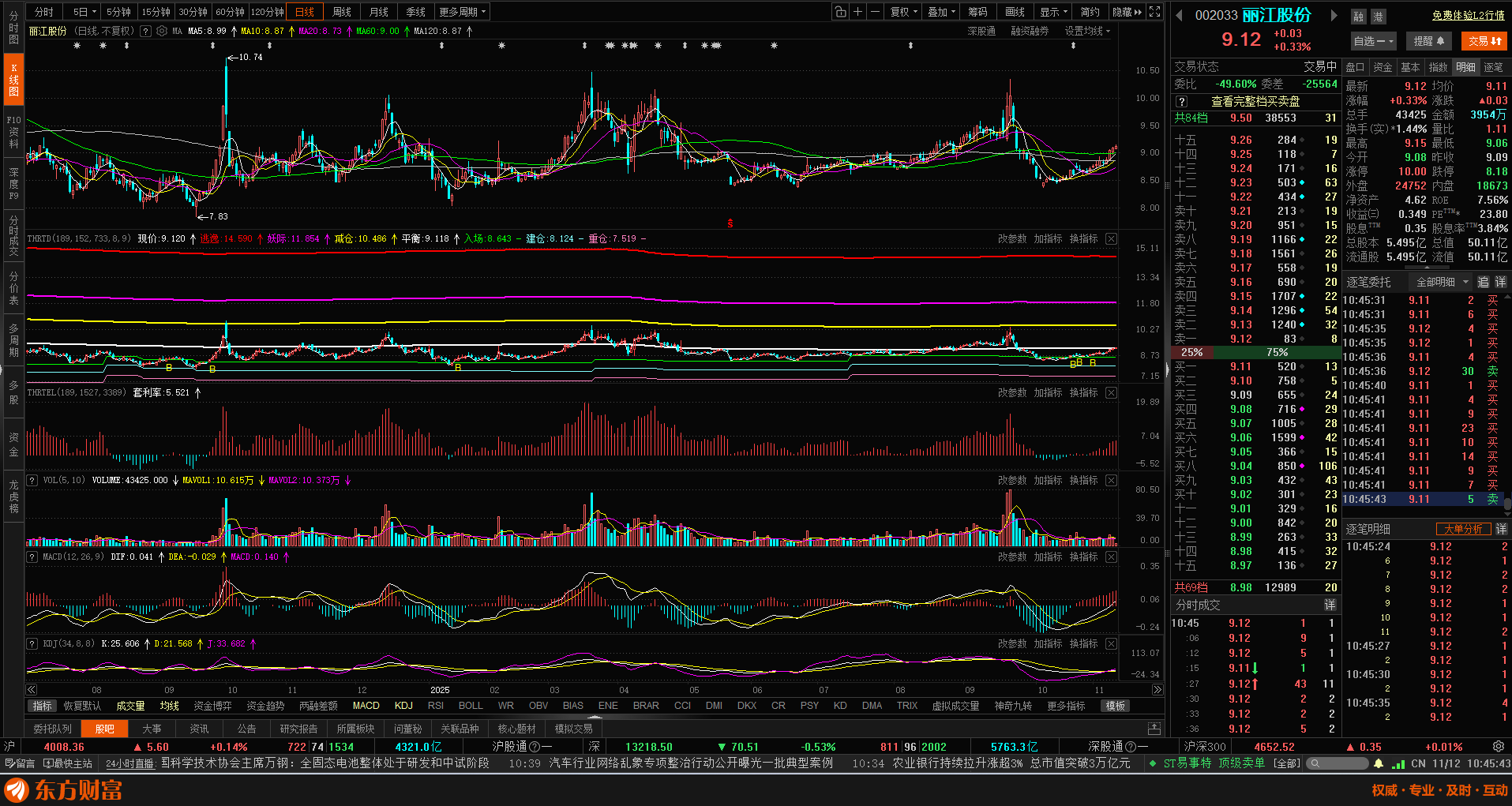Open 显示 display dropdown
The image size is (1512, 806).
click(x=1053, y=12)
